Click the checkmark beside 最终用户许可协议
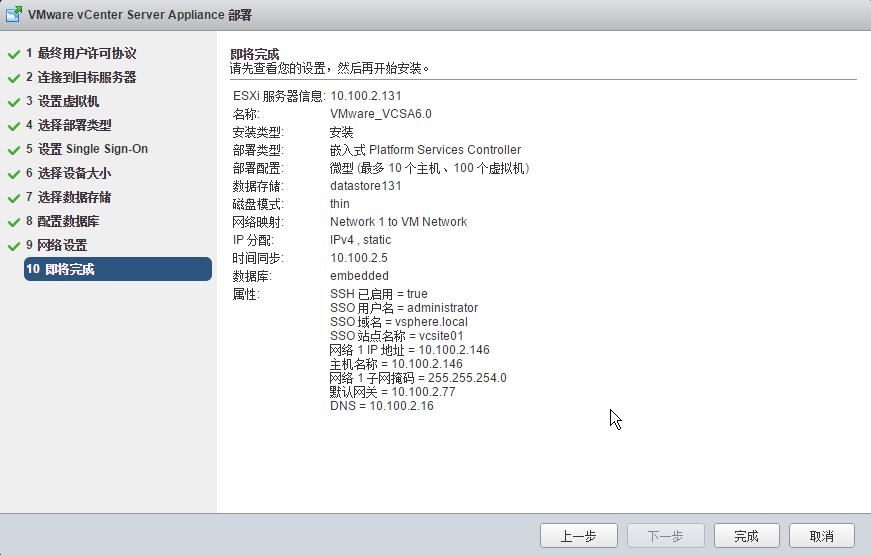Image resolution: width=871 pixels, height=555 pixels. tap(14, 54)
